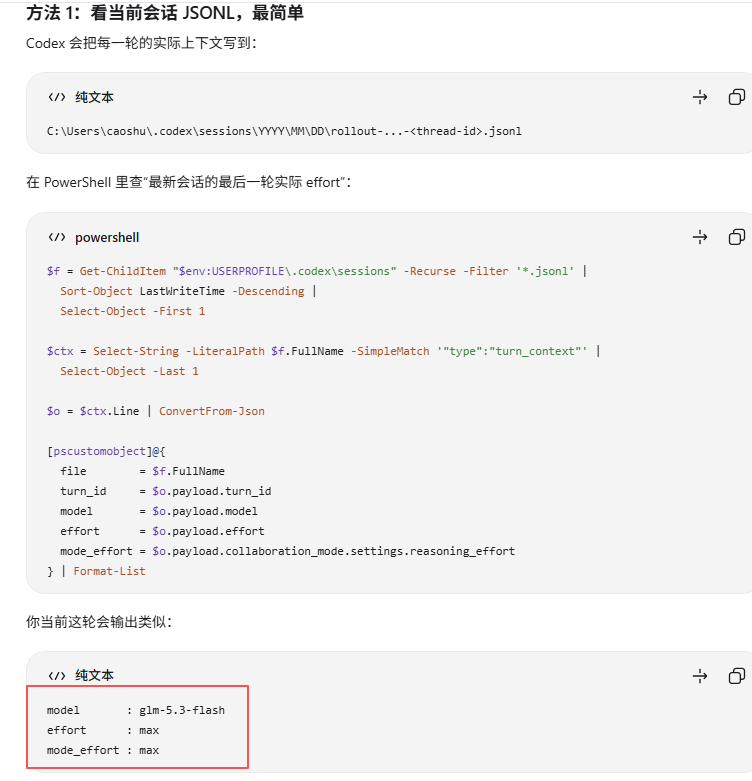The image size is (752, 781).
Task: Click the Select-String -LiteralPath line
Action: tap(323, 351)
